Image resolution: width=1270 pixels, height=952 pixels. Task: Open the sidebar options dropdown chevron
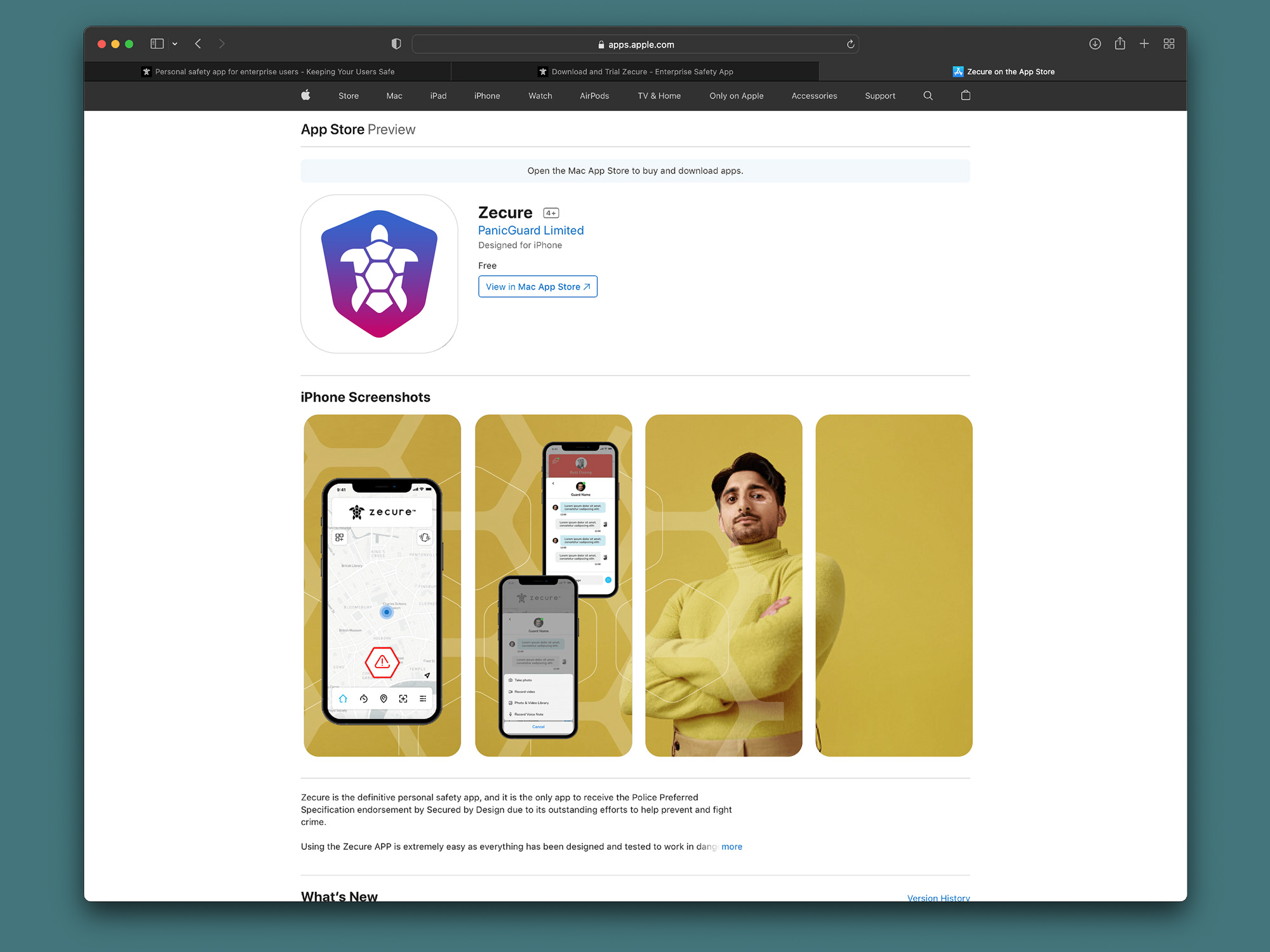(175, 44)
